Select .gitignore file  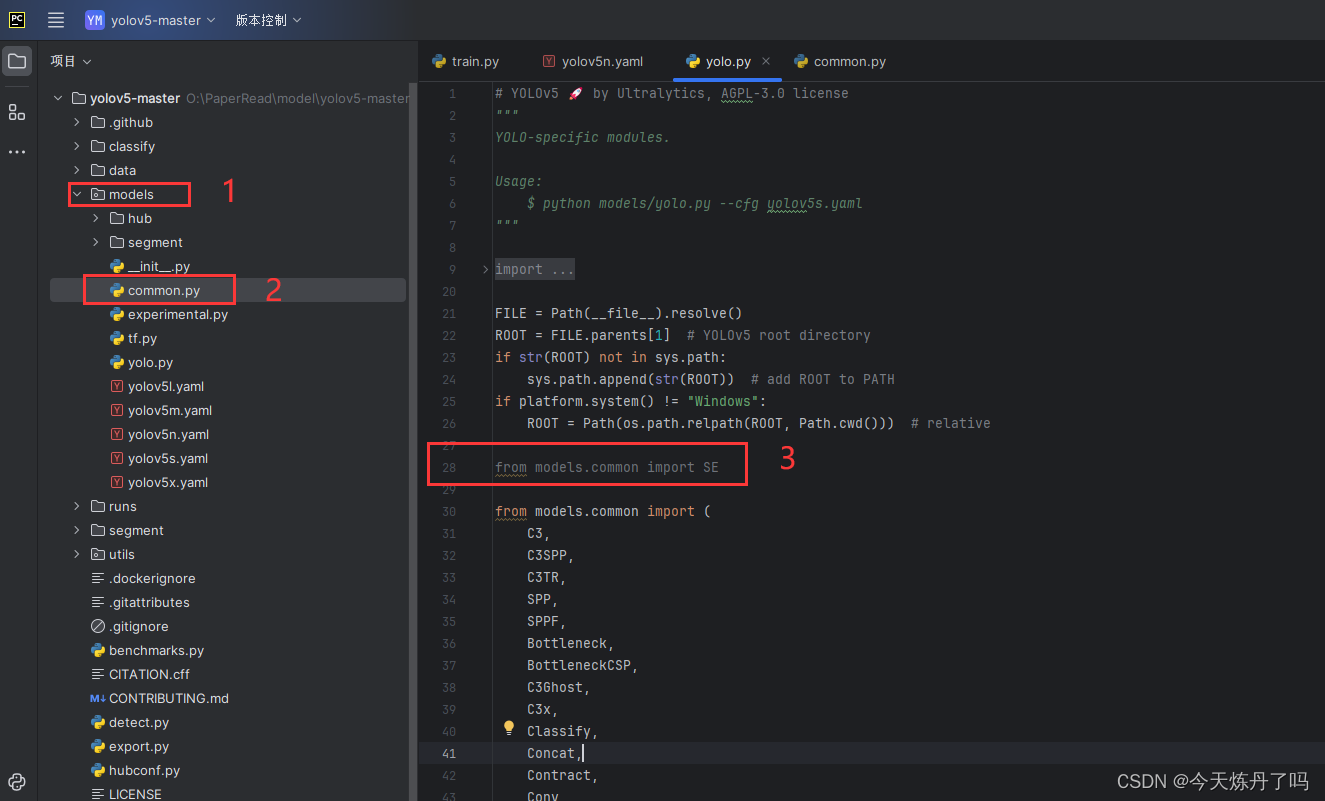click(x=129, y=626)
